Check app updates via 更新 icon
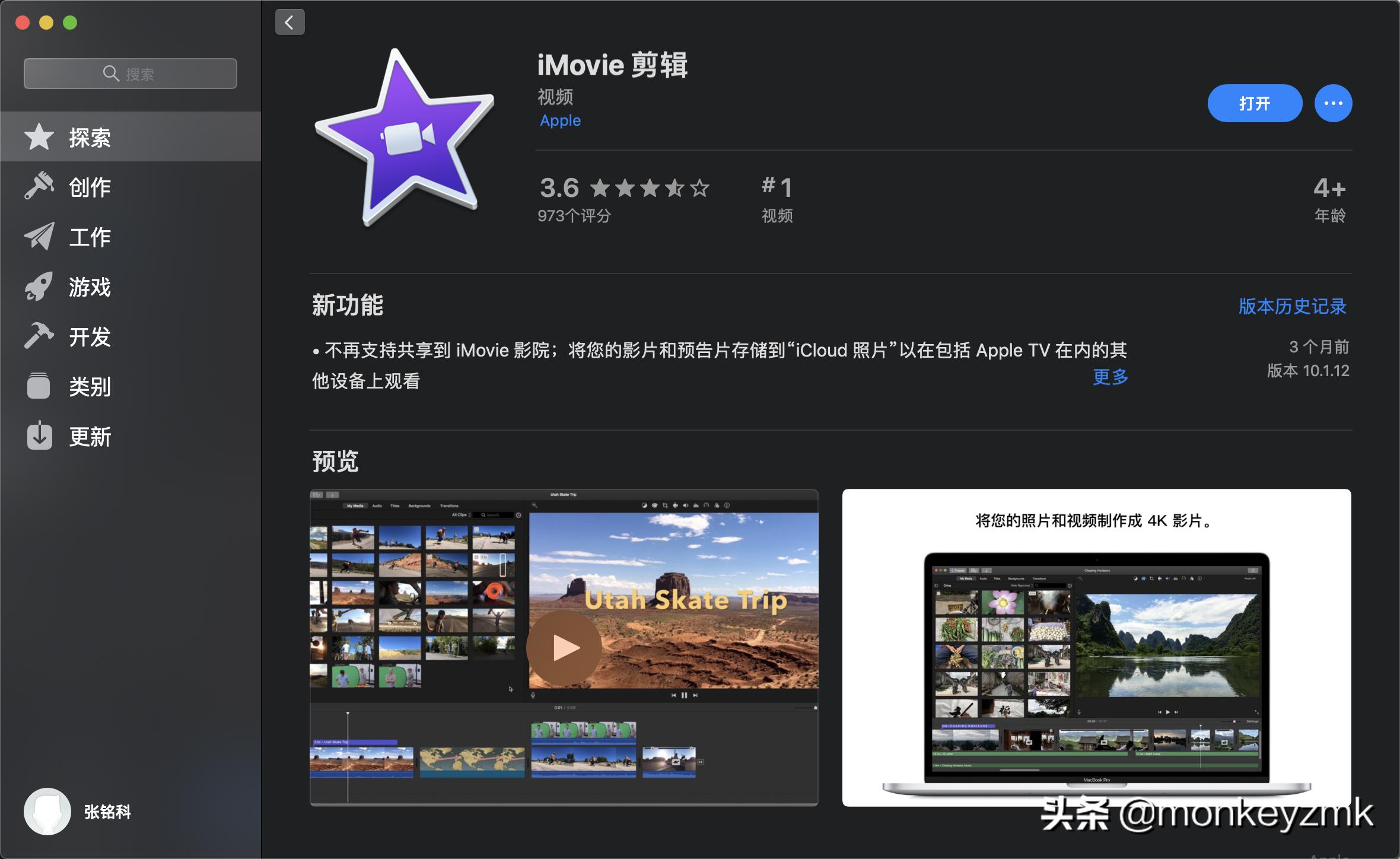Image resolution: width=1400 pixels, height=859 pixels. (38, 437)
